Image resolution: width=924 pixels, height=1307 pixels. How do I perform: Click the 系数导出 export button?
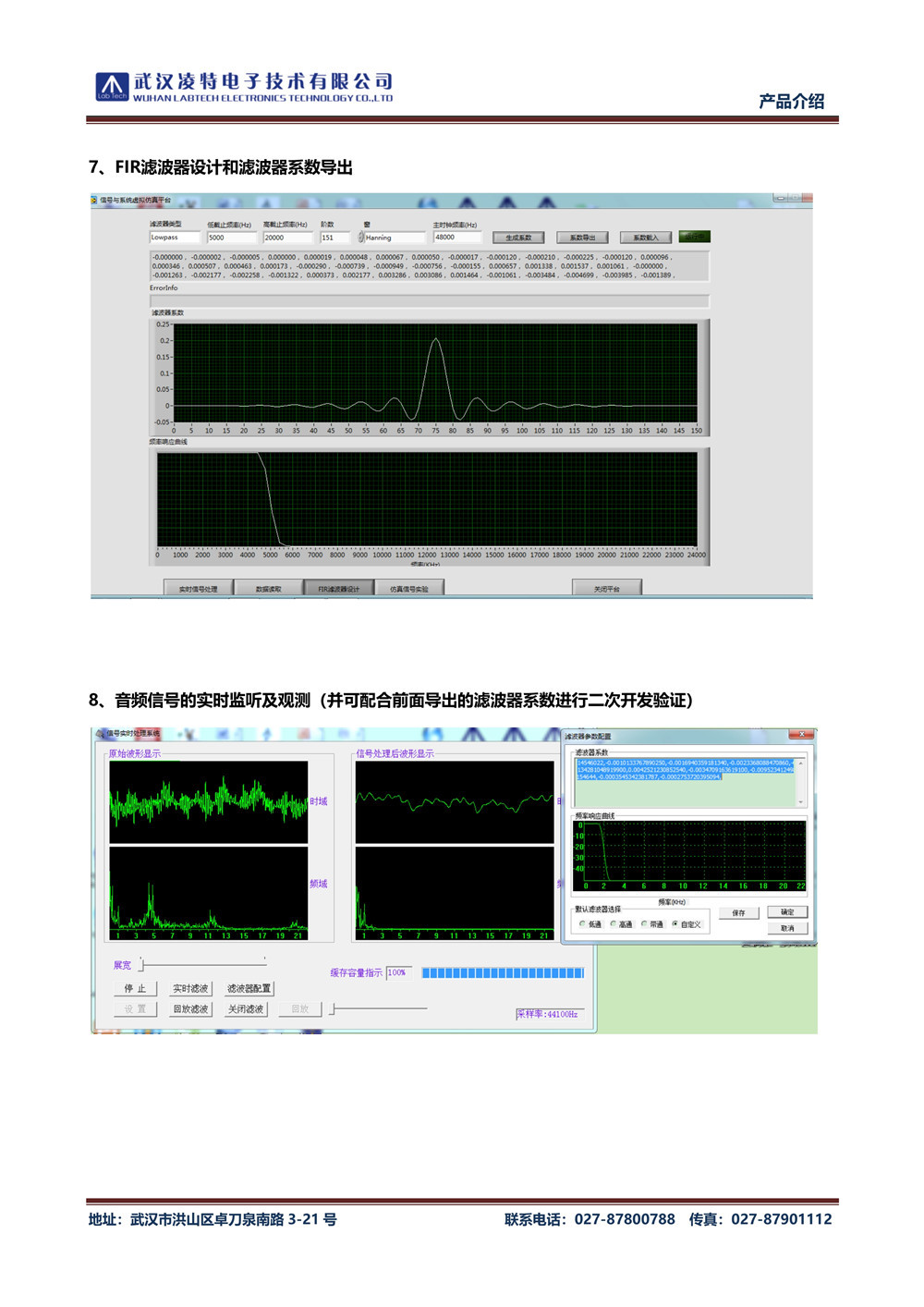click(x=582, y=238)
